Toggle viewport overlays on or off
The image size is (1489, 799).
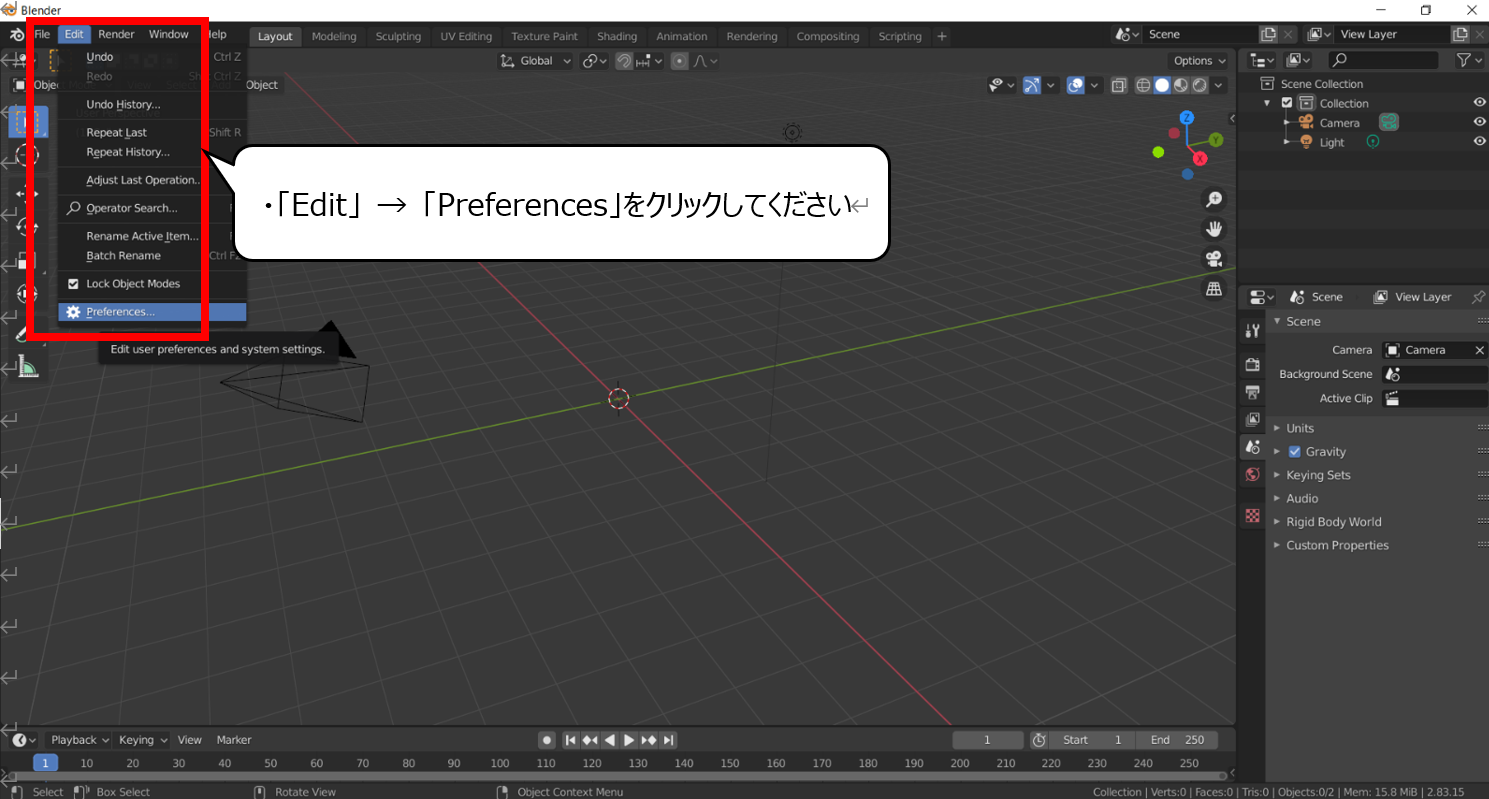[x=1075, y=86]
